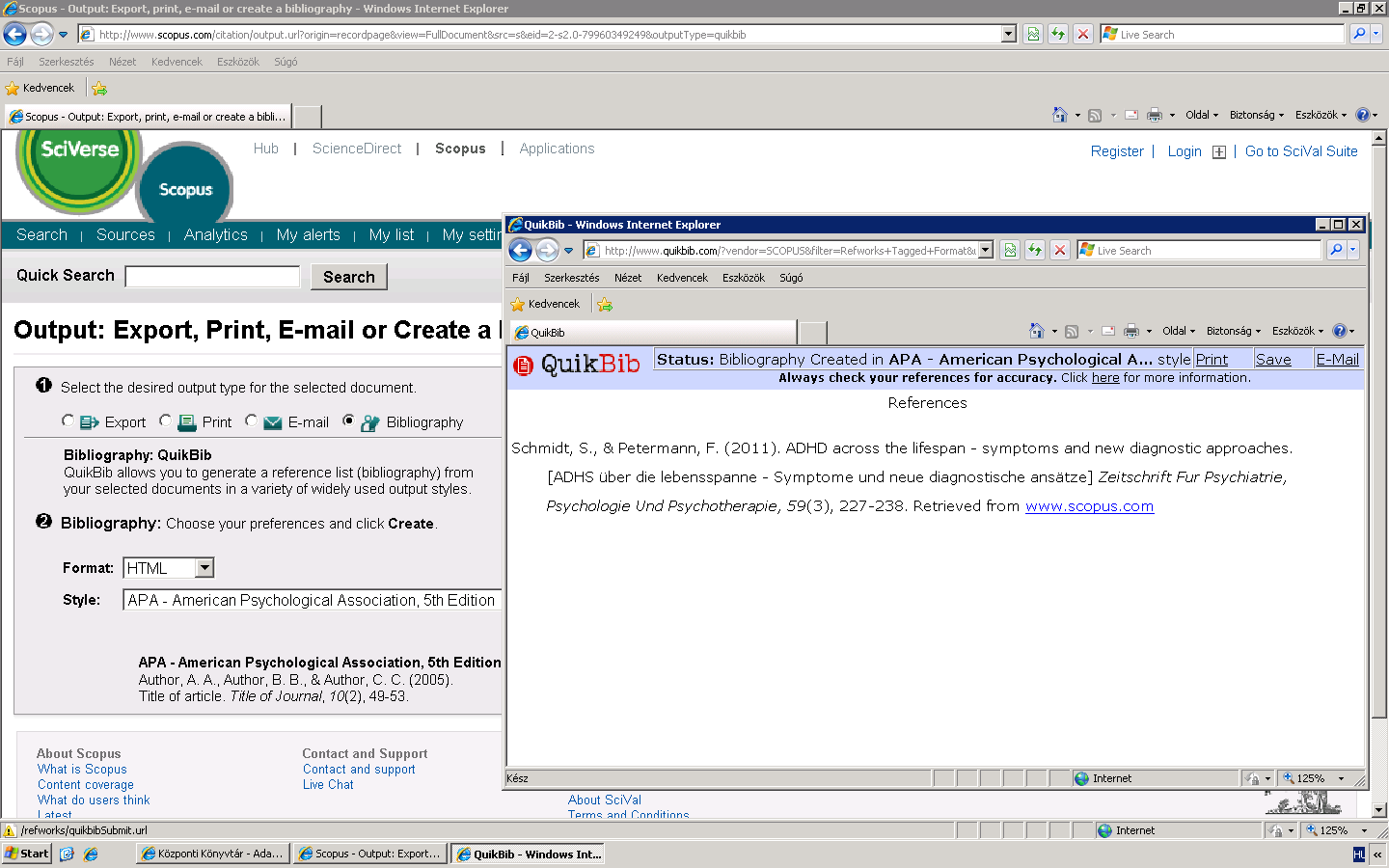
Task: Select the E-mail output radio button
Action: point(251,420)
